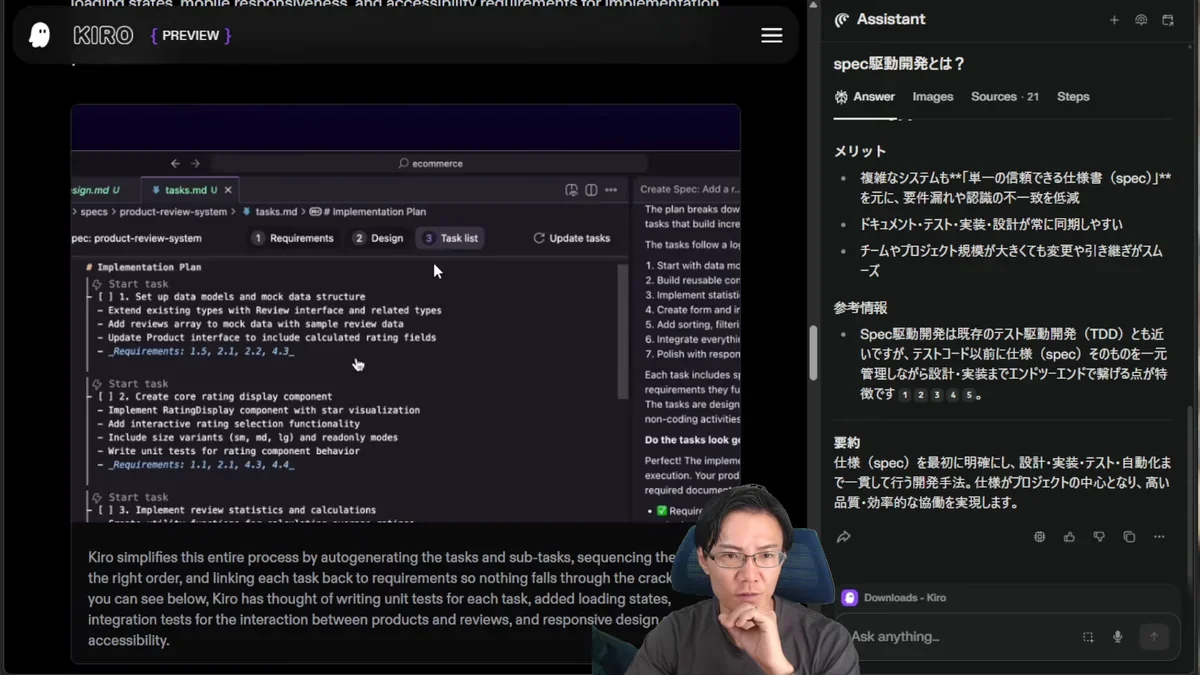
Task: Click the Kiro ghost logo icon
Action: (x=40, y=35)
